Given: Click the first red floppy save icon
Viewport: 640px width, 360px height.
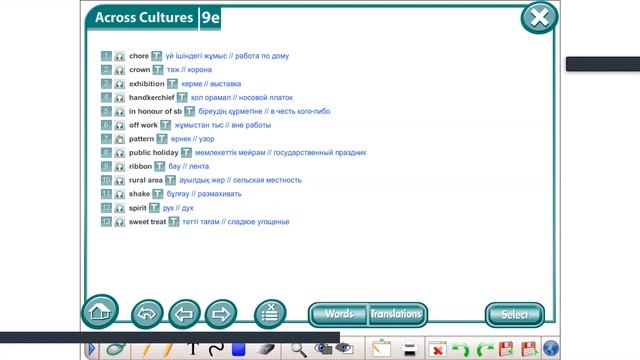Looking at the screenshot, I should (x=506, y=349).
